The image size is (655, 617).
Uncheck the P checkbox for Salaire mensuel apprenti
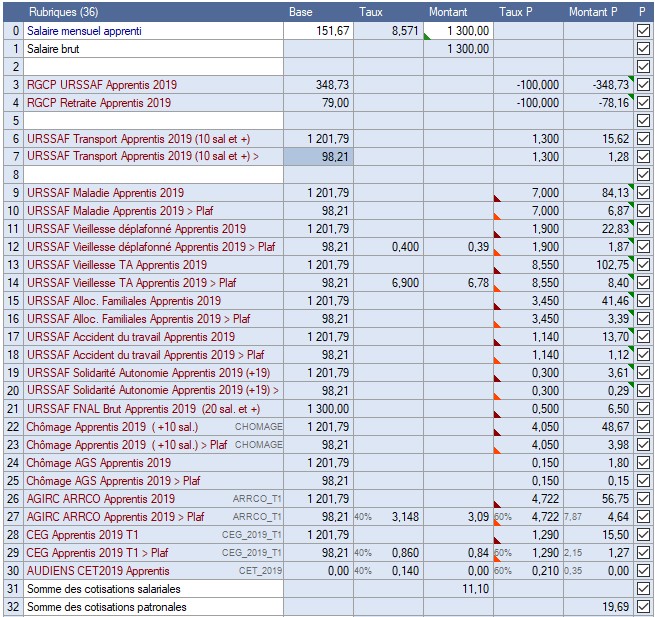(643, 31)
